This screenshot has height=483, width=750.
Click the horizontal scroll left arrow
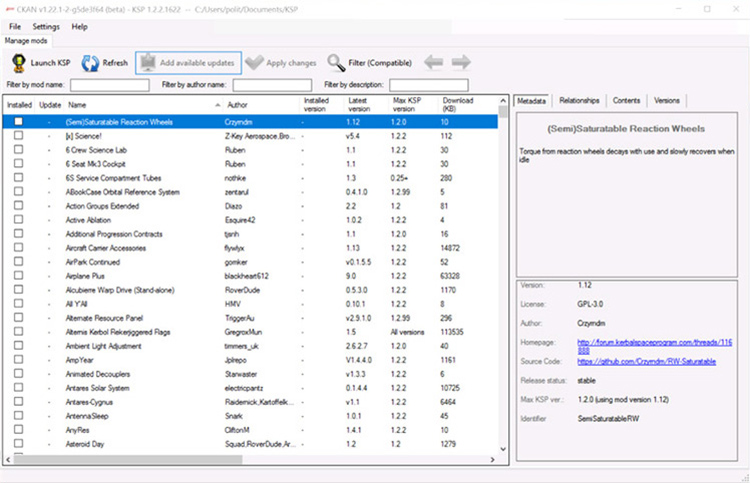pos(8,460)
